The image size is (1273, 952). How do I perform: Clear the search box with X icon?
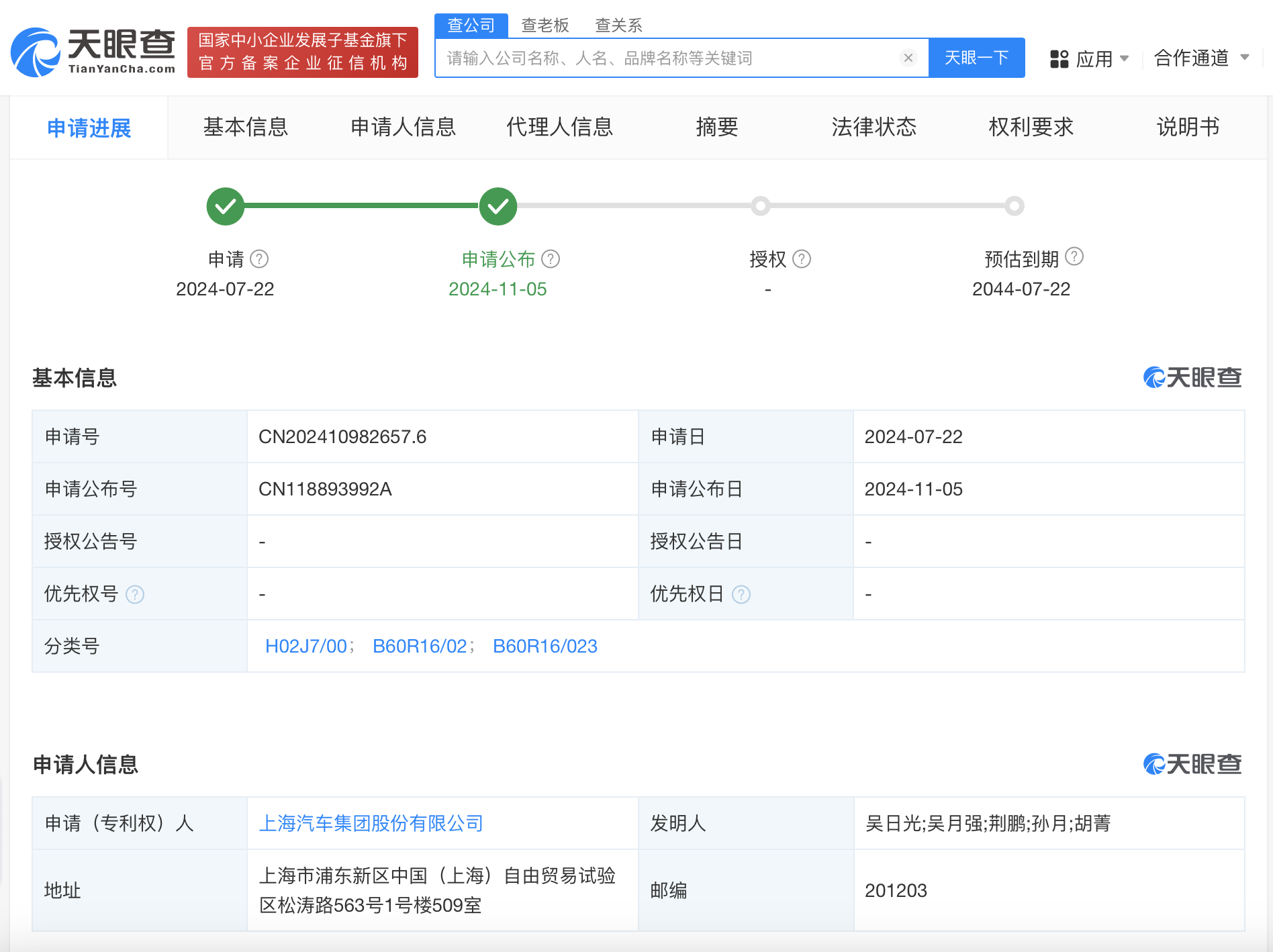click(908, 58)
